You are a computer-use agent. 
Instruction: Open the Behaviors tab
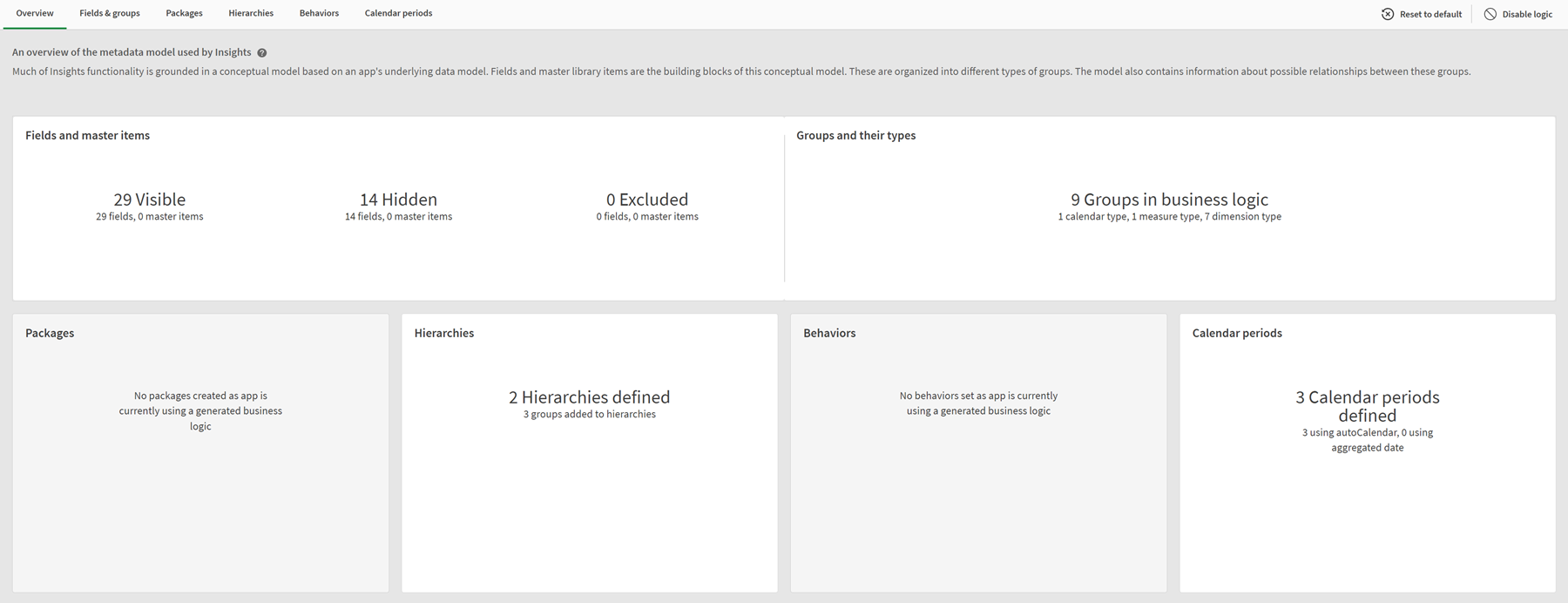[319, 13]
